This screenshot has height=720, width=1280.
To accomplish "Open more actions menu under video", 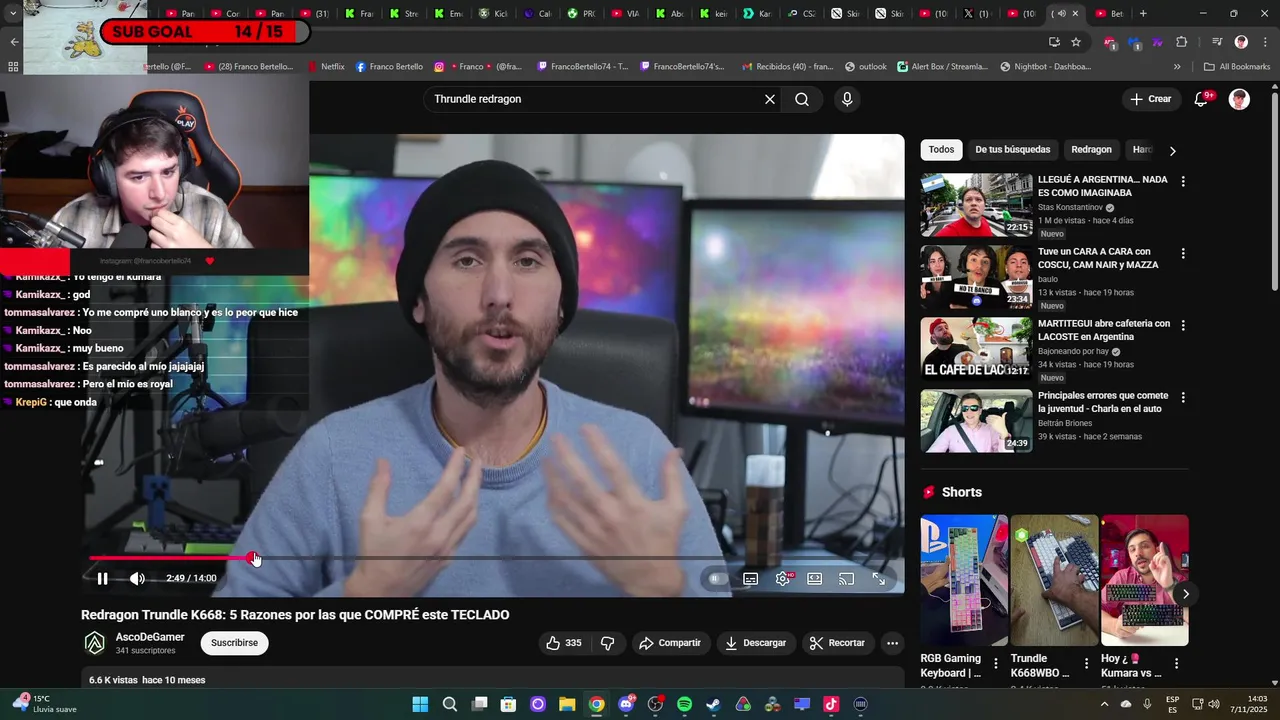I will [x=892, y=643].
